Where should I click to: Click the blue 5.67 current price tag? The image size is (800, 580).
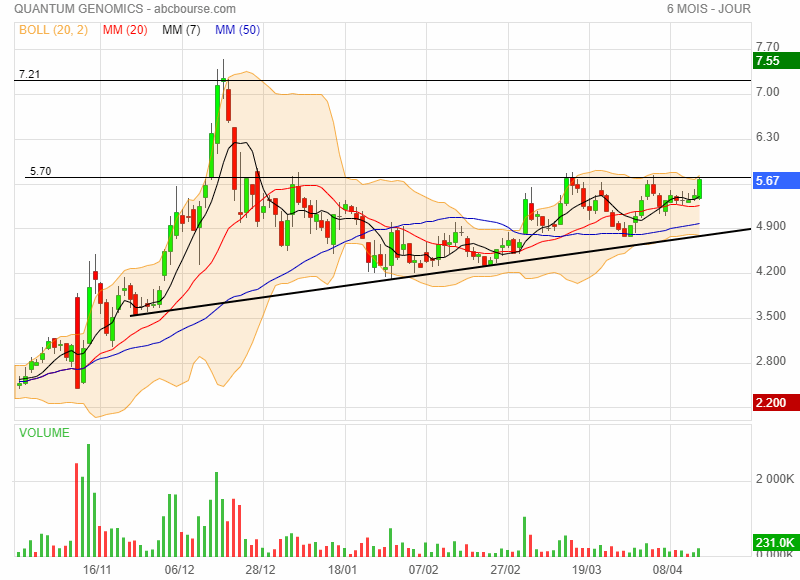(x=776, y=181)
